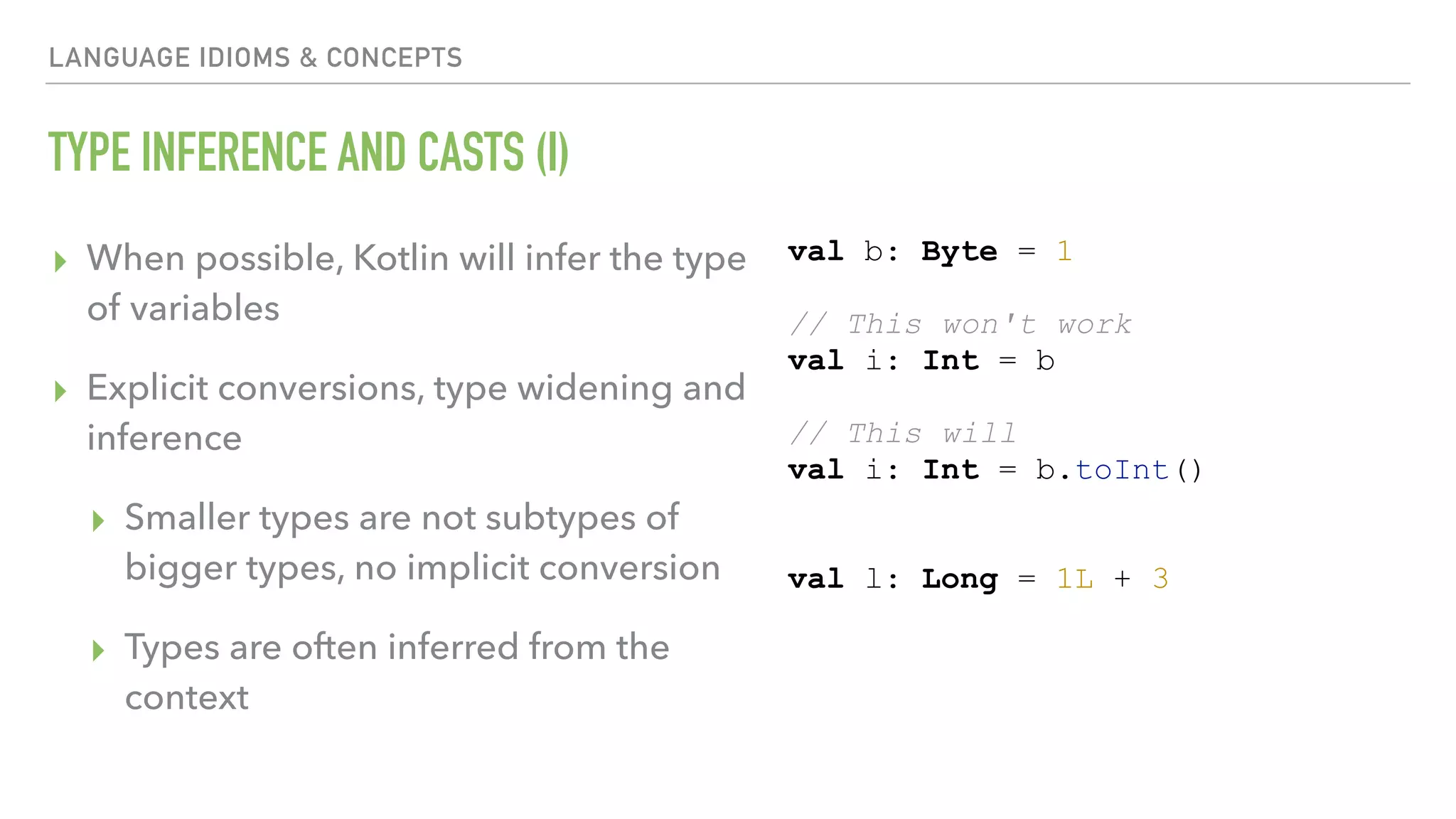Click the word "Kotlin" in the first bullet
The width and height of the screenshot is (1456, 819).
tap(401, 258)
